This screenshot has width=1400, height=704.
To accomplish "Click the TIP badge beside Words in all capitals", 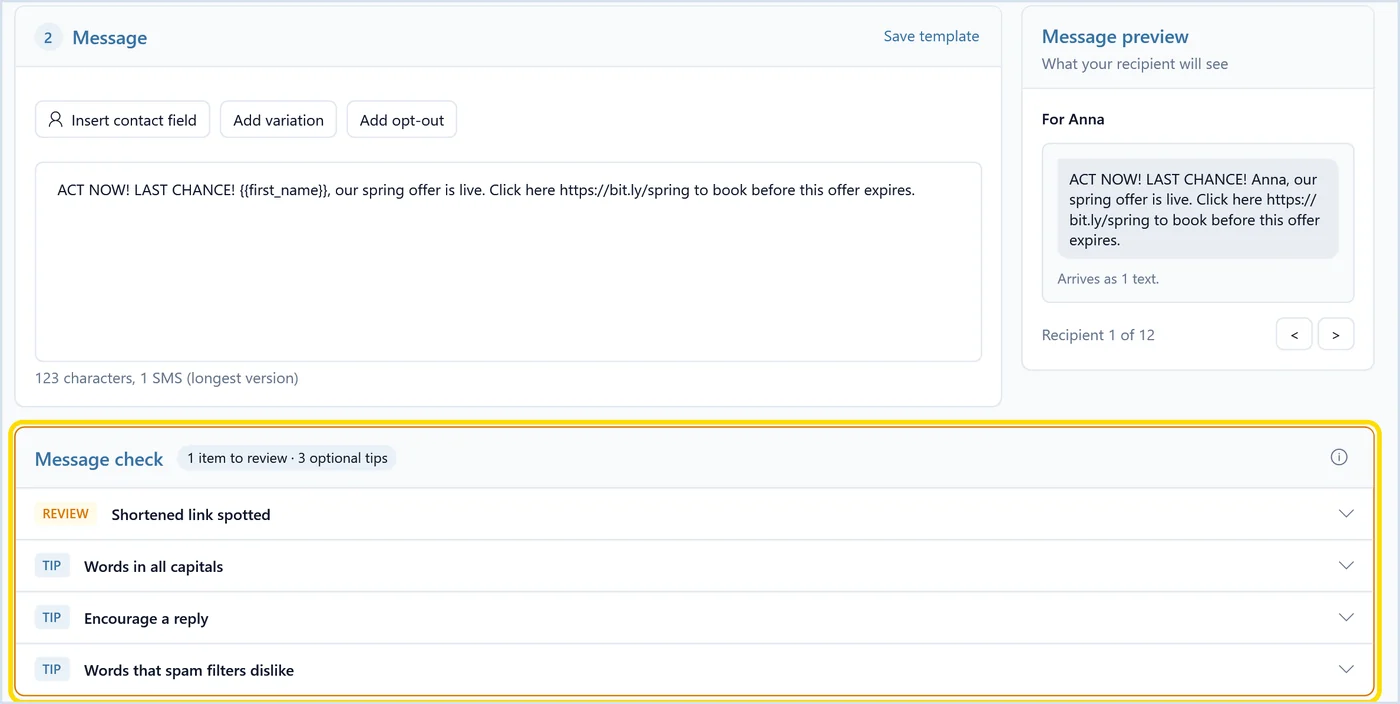I will coord(52,566).
